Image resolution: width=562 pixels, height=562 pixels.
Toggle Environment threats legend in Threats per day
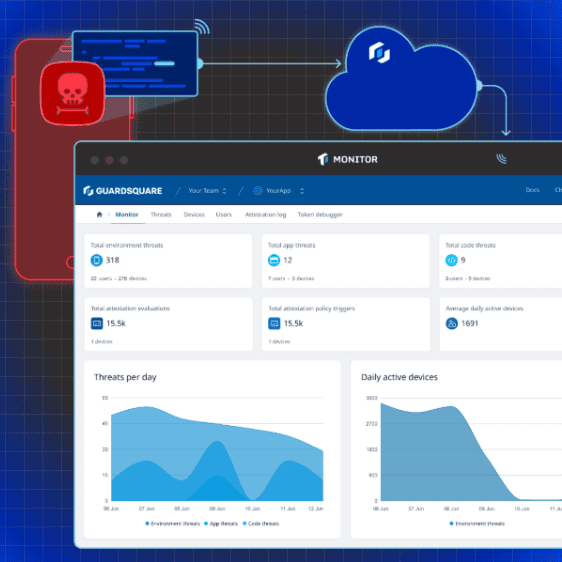click(173, 524)
